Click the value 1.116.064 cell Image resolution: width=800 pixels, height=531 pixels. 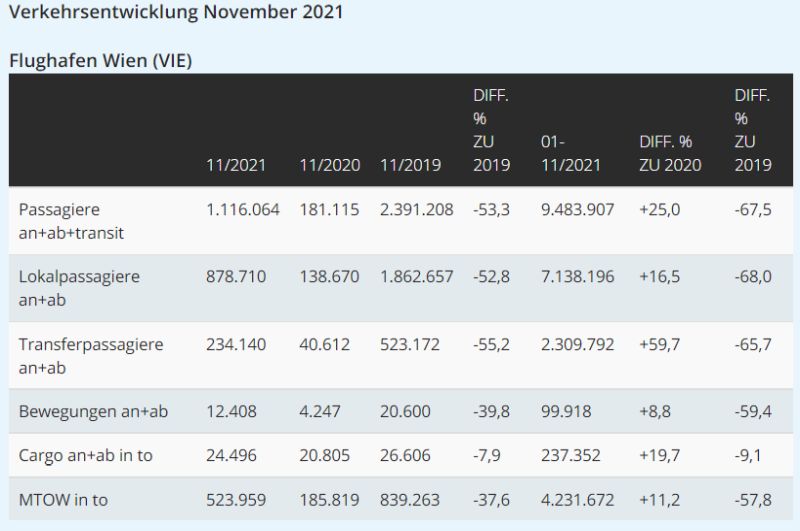coord(241,210)
